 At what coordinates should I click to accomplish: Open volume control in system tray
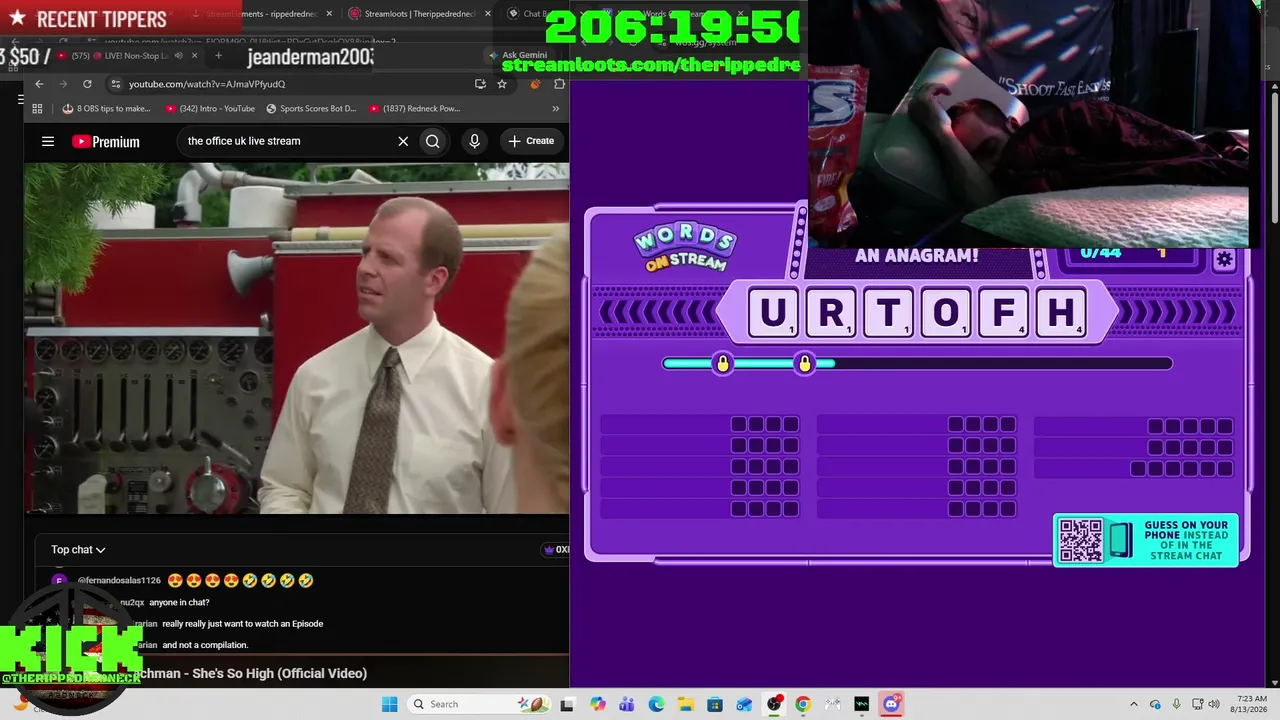[1216, 704]
